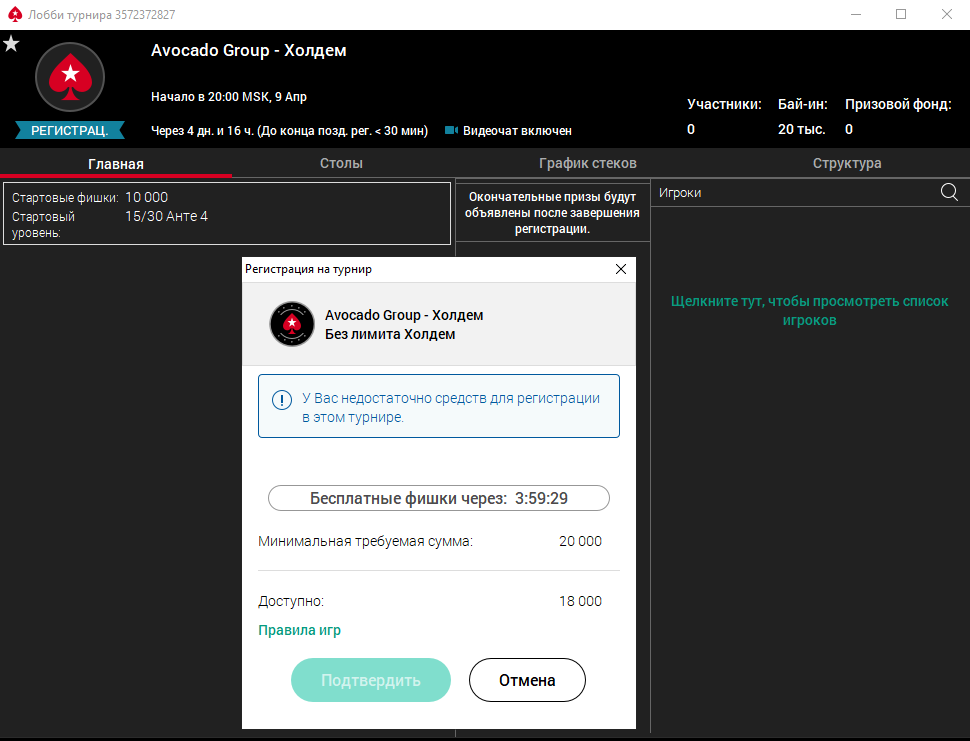Click link to view the player list
Screen dimensions: 970x741
(x=809, y=311)
